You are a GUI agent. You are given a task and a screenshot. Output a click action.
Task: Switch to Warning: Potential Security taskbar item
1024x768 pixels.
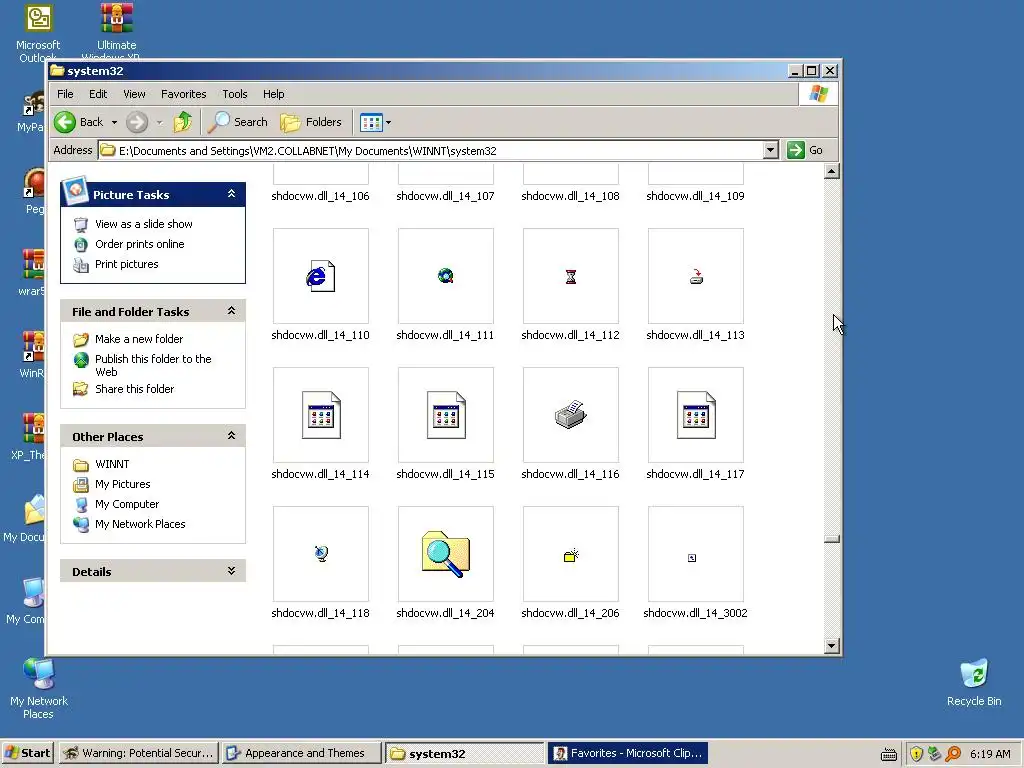(138, 753)
